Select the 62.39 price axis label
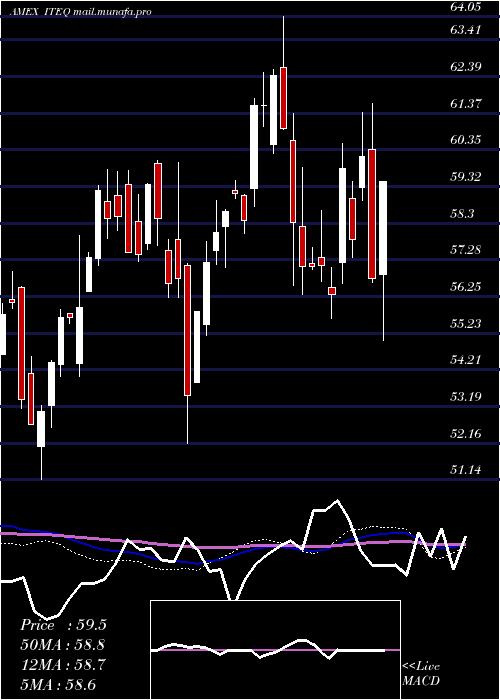The height and width of the screenshot is (700, 500). click(x=465, y=67)
